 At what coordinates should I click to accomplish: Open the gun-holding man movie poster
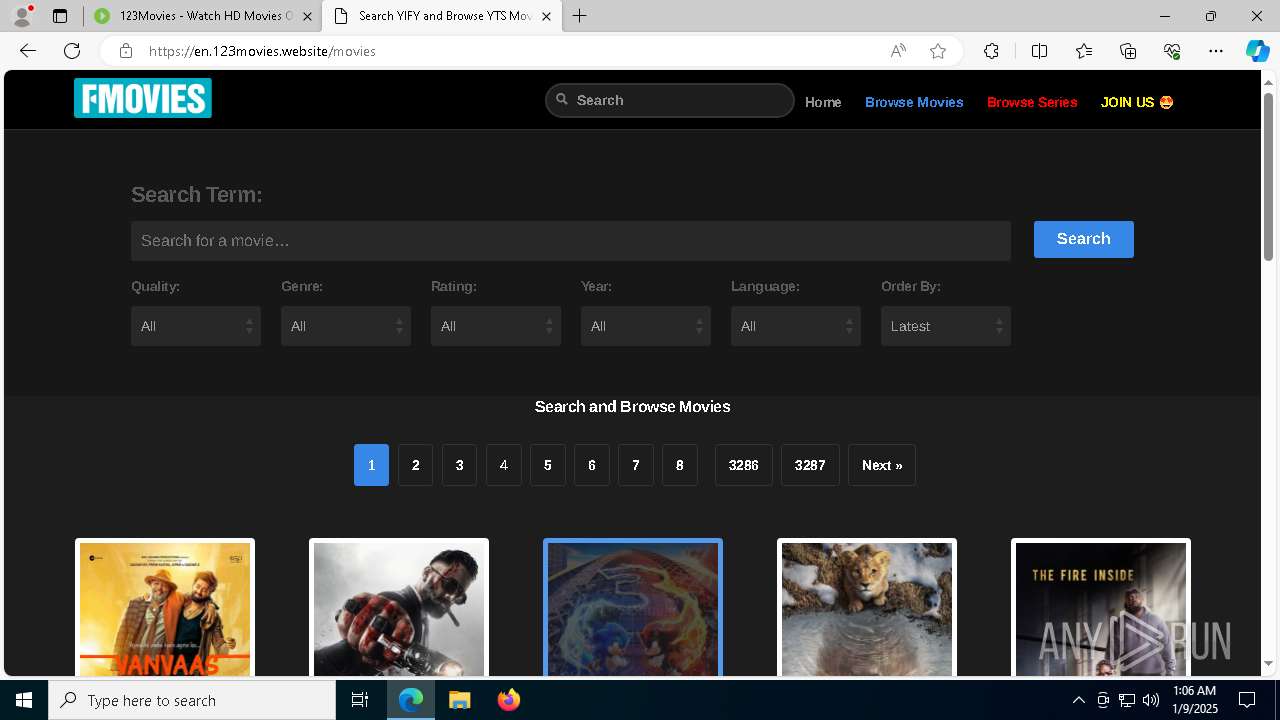[x=399, y=608]
